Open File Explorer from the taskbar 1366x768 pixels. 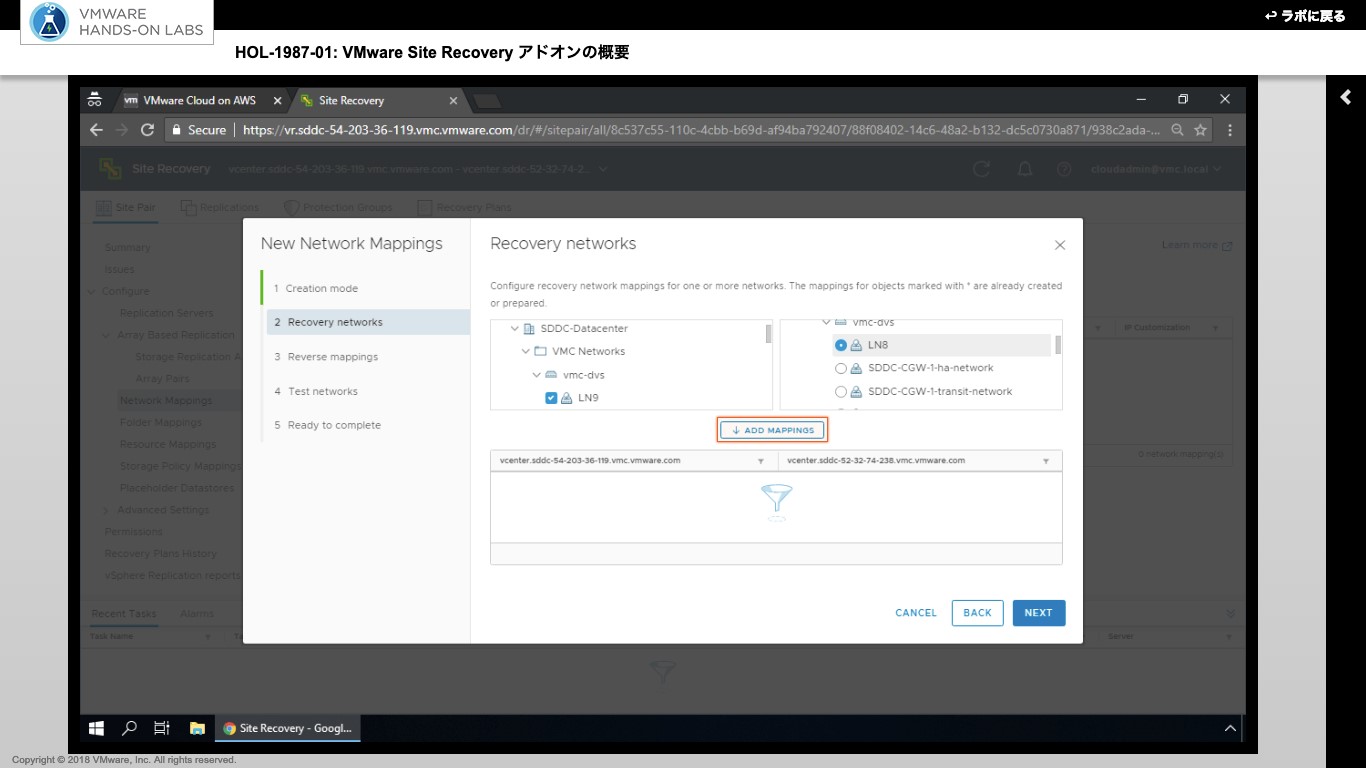coord(197,728)
